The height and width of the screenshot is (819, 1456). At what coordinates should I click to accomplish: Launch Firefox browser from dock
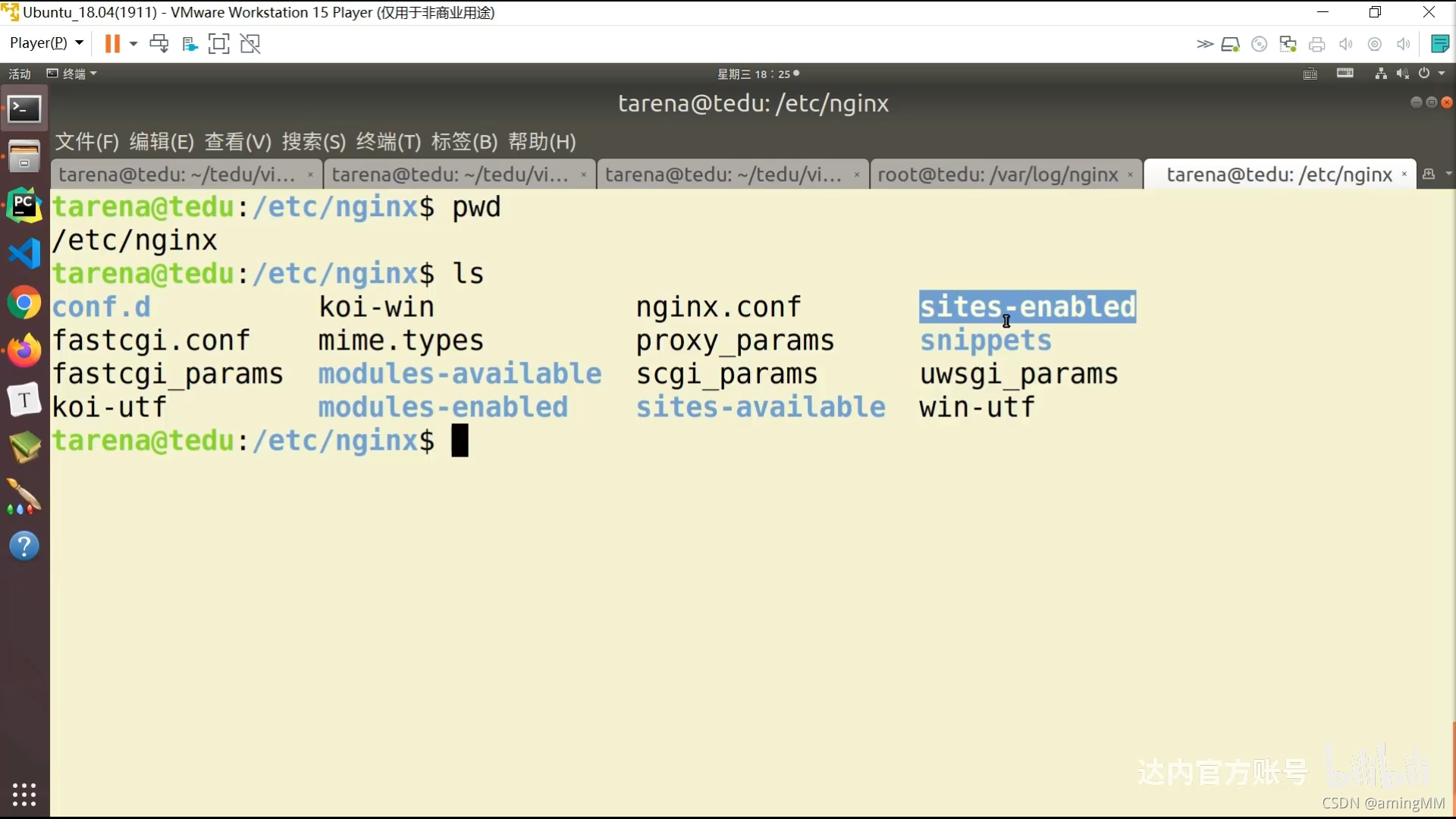coord(24,351)
